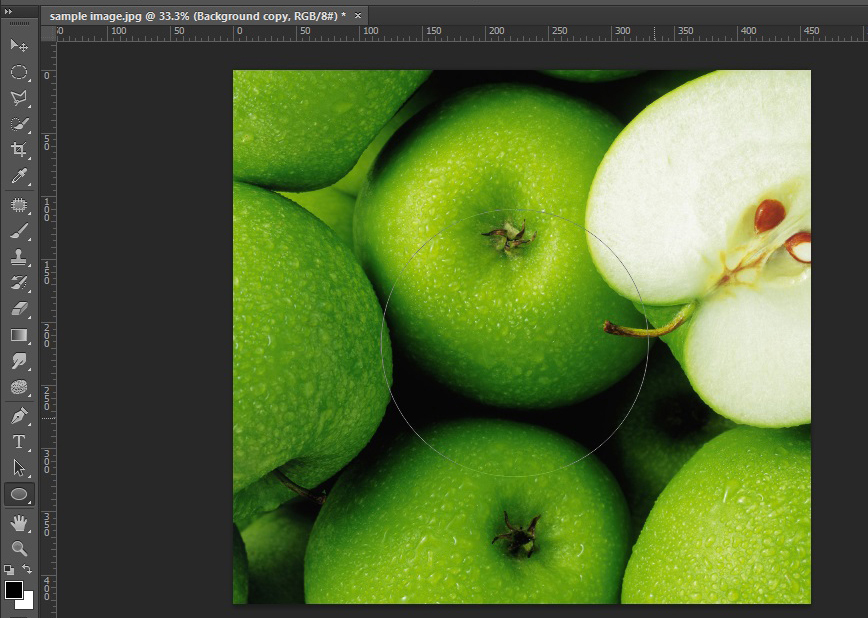Click the ruler origin corner box
This screenshot has width=868, height=618.
point(49,33)
